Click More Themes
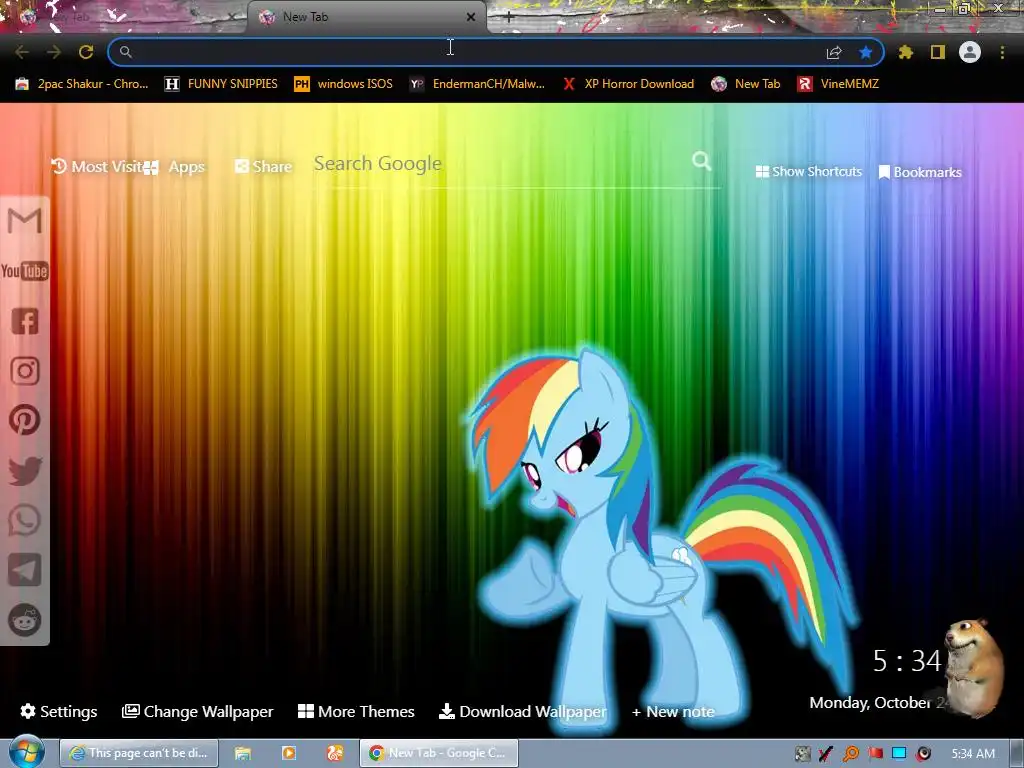This screenshot has width=1024, height=768. pos(356,711)
